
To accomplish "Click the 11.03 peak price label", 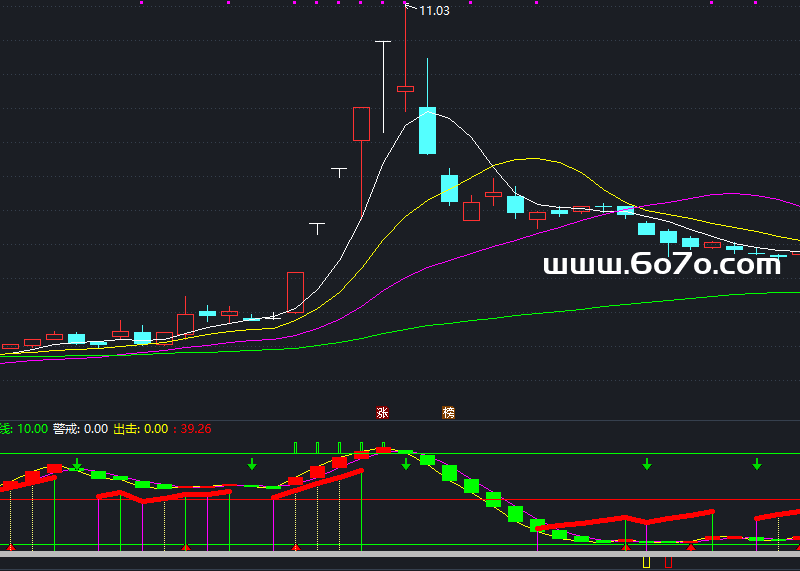I will [434, 11].
